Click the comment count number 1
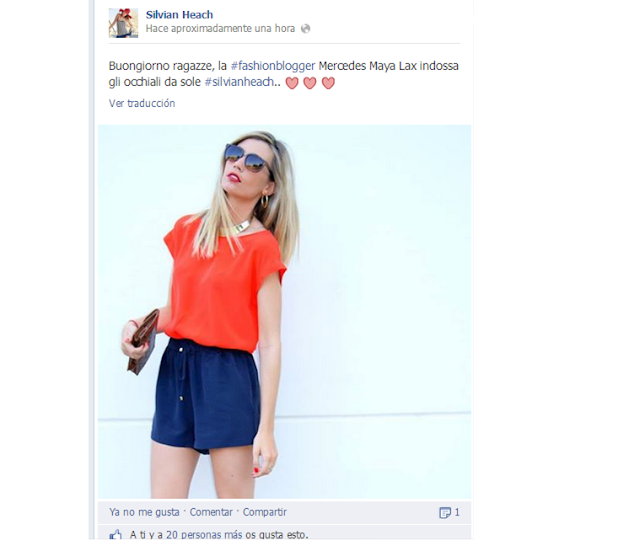 pyautogui.click(x=457, y=512)
